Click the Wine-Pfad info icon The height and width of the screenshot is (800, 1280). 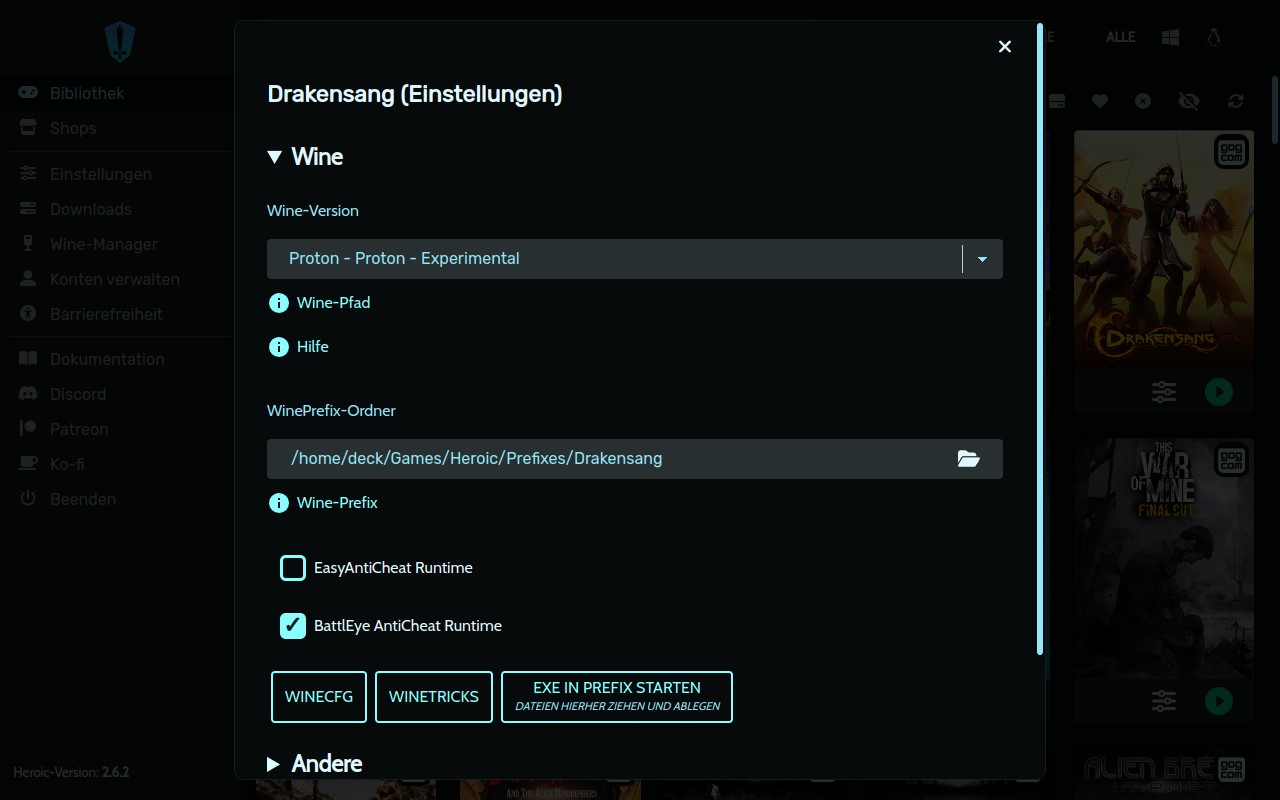[x=279, y=303]
